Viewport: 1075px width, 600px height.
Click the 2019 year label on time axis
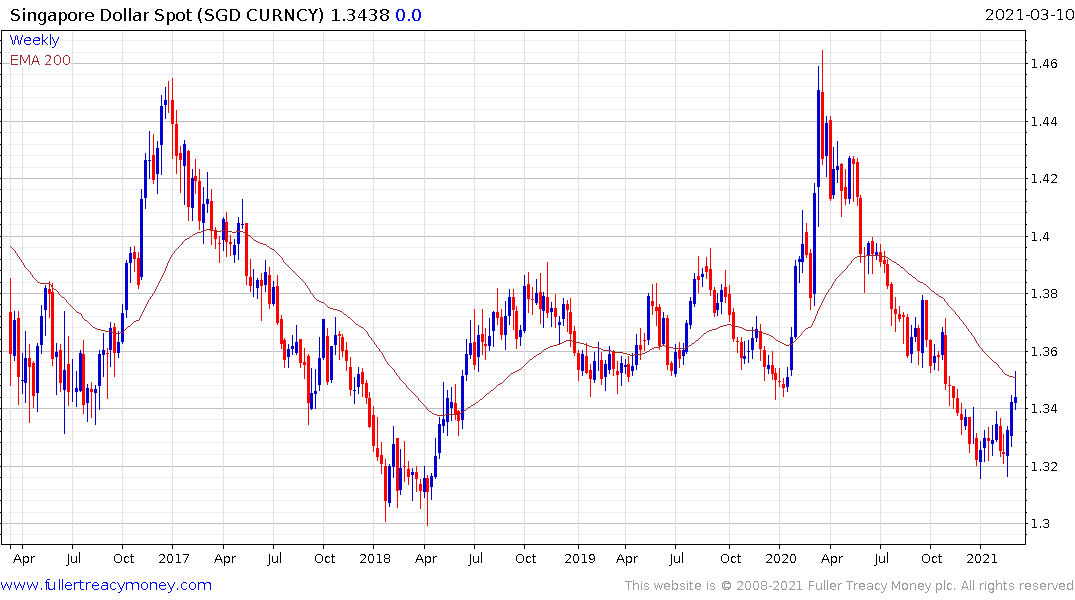click(x=580, y=558)
